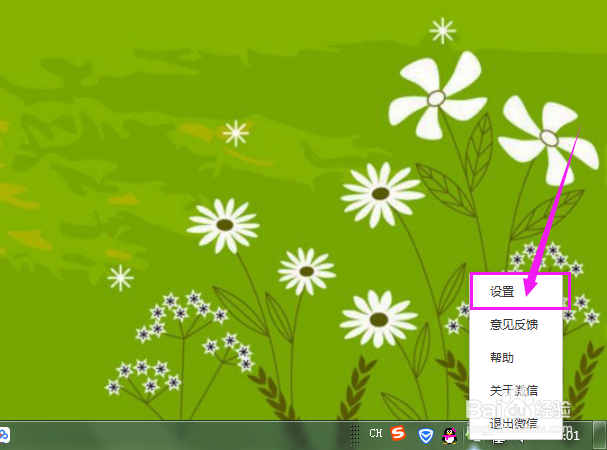This screenshot has width=607, height=450.
Task: Click the show desktop button on the taskbar
Action: 600,435
